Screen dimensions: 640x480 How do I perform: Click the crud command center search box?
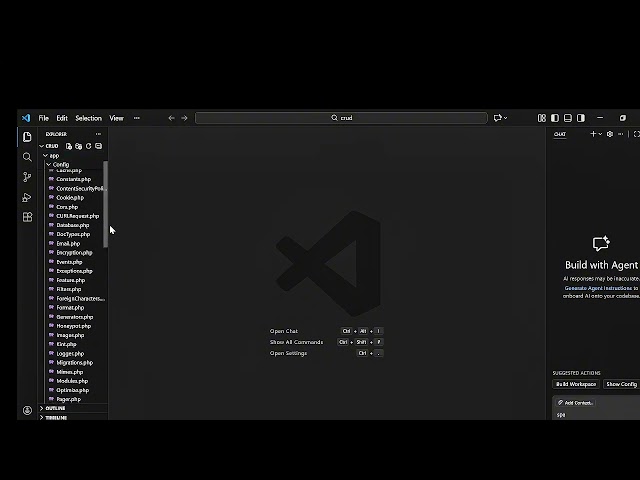pos(341,118)
